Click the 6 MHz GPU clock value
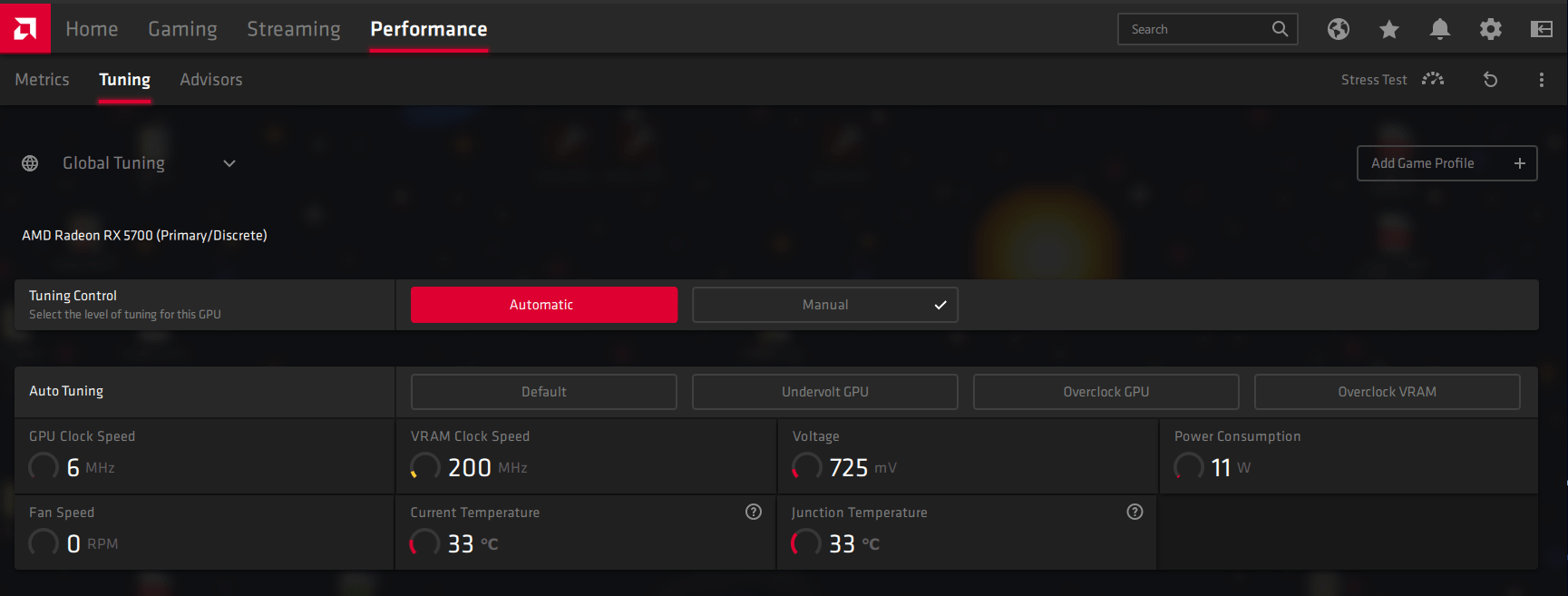Screen dimensions: 1568x596 91,467
